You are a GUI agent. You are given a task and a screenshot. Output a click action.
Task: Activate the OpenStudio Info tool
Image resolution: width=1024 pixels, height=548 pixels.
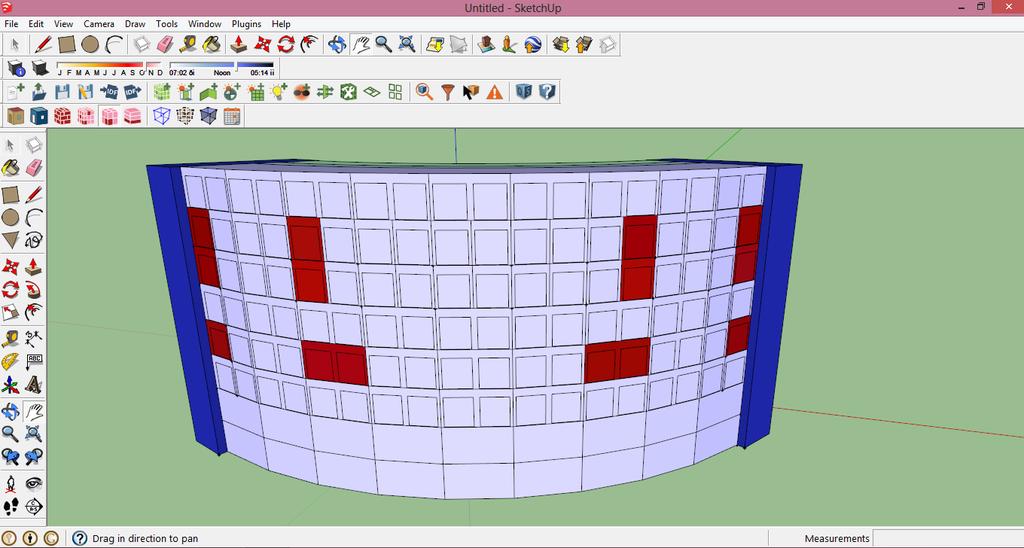pyautogui.click(x=471, y=92)
